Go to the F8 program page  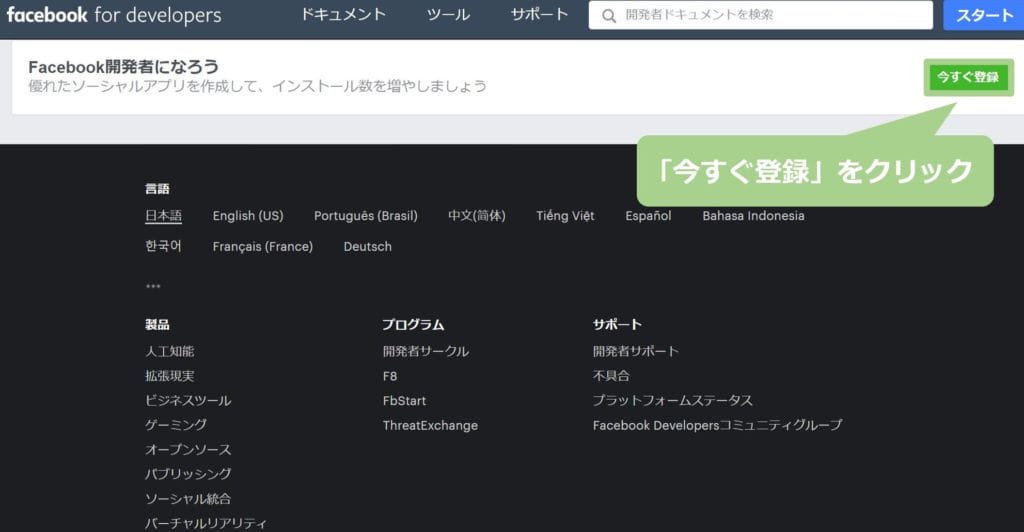(390, 376)
